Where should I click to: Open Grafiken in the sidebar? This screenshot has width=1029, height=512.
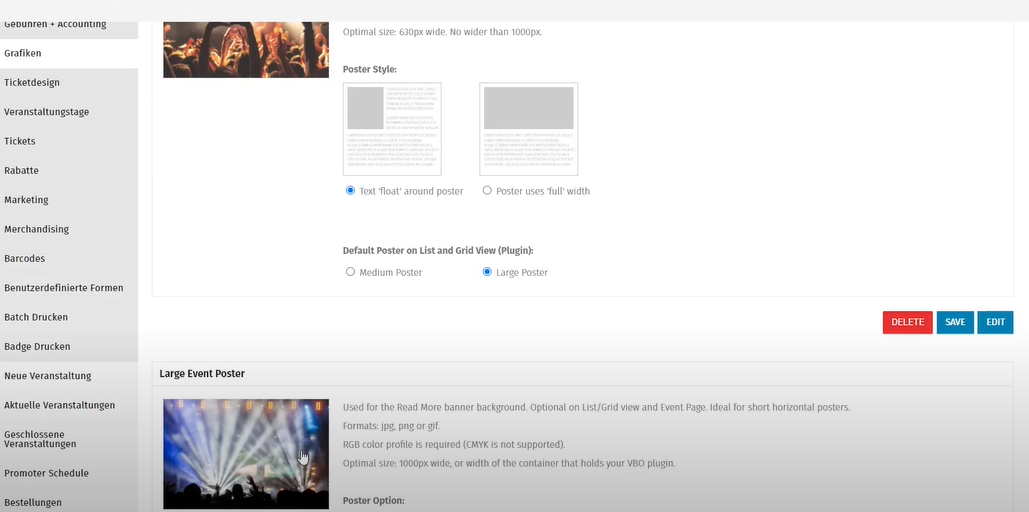pos(23,53)
